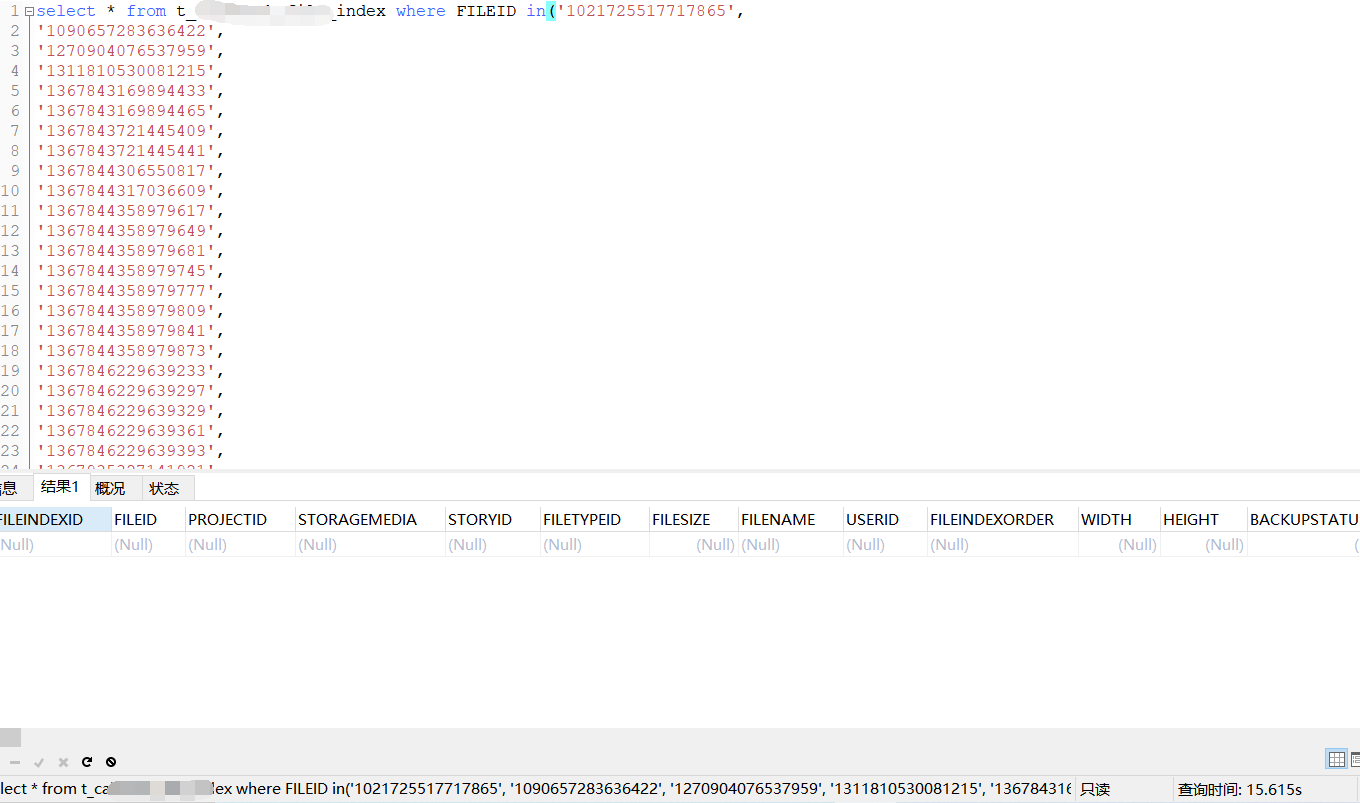Click the value '1367843721445409' in the editor

point(126,131)
